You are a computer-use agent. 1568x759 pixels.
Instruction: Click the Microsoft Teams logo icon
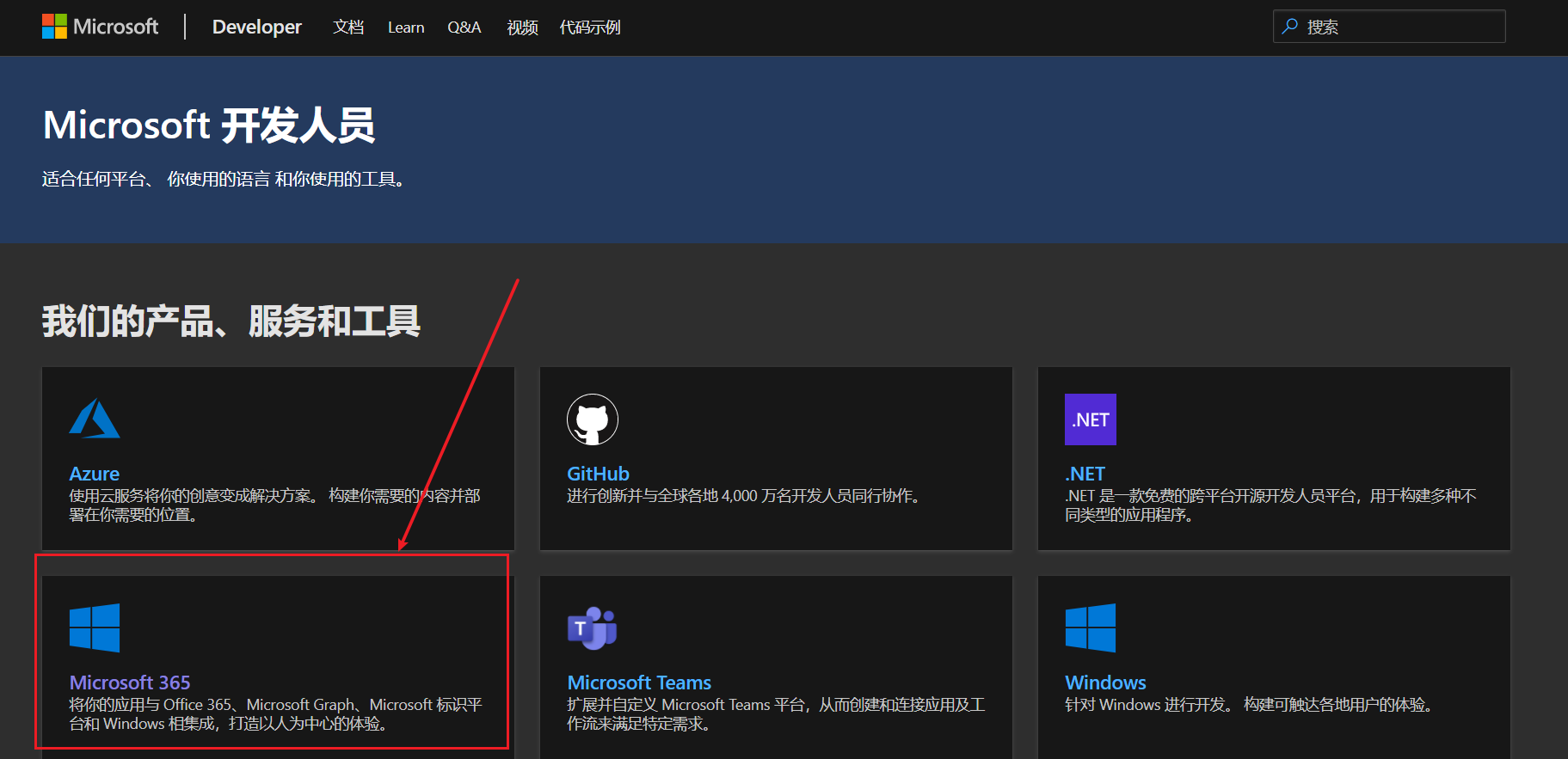pos(593,627)
